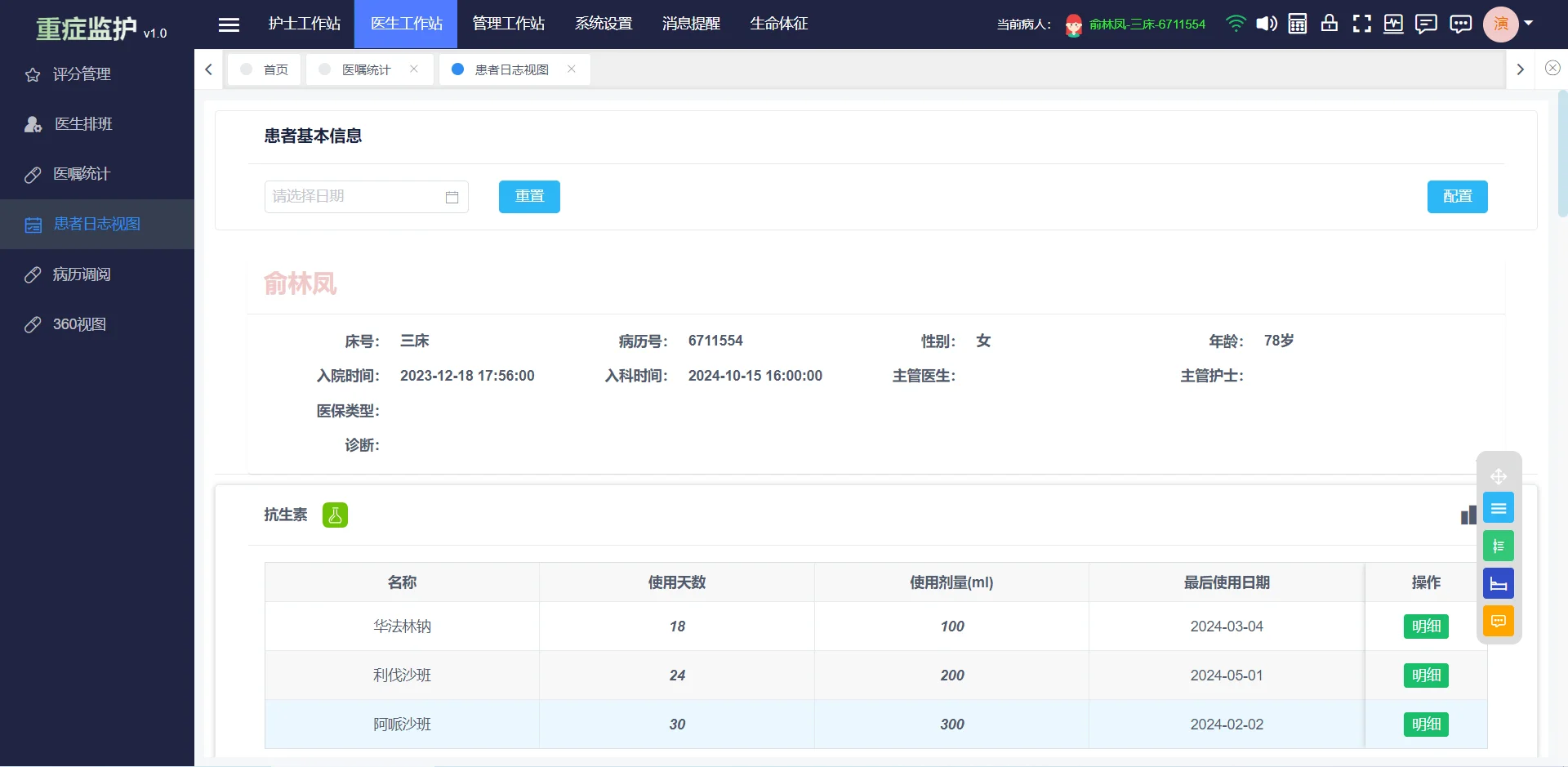Enter fullscreen mode via the fullscreen icon
Image resolution: width=1568 pixels, height=767 pixels.
[x=1362, y=24]
